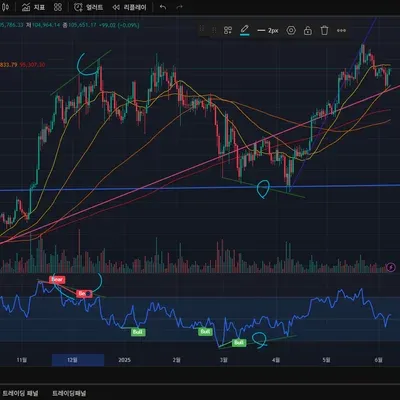This screenshot has width=400, height=400.
Task: Open the 지표 indicators dialog
Action: point(33,7)
